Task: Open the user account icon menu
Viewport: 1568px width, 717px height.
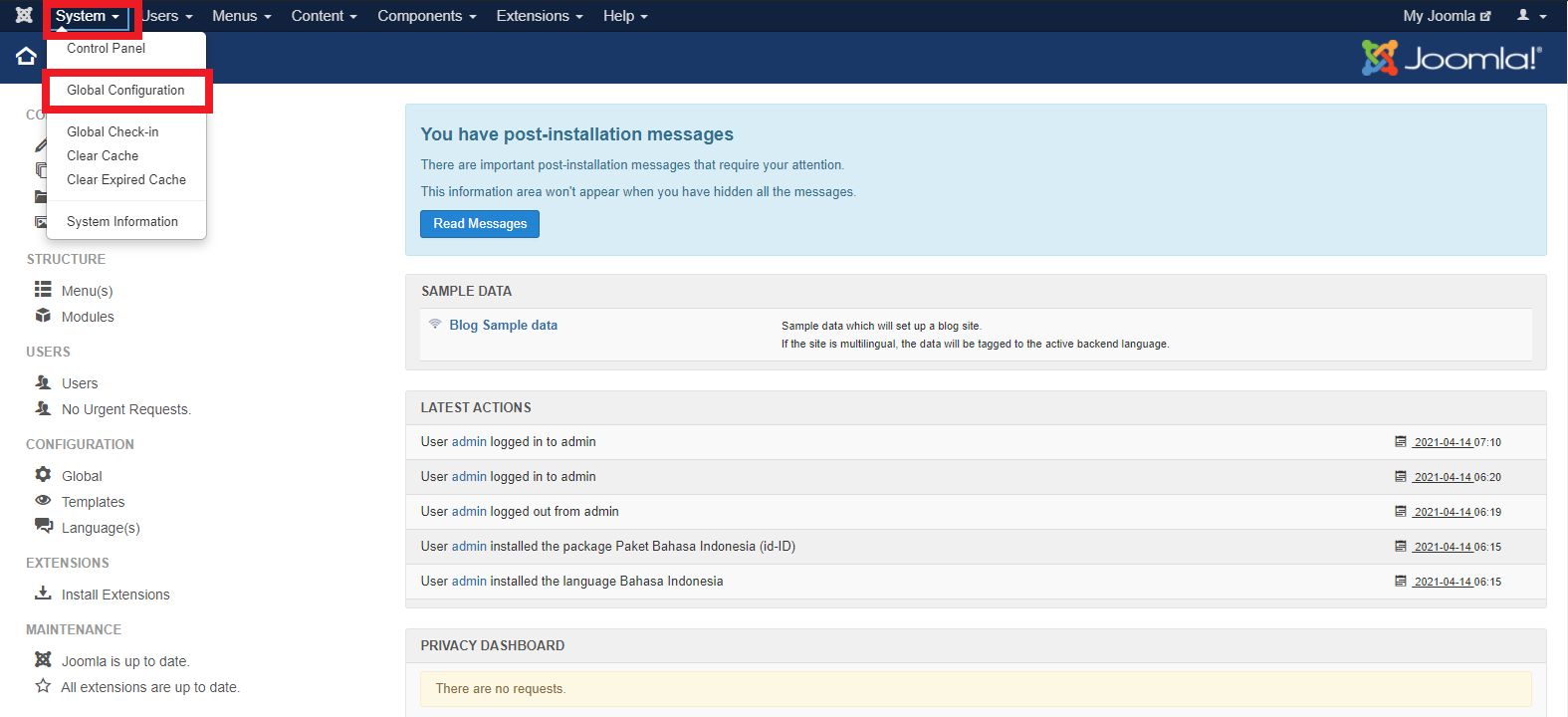Action: pos(1523,15)
